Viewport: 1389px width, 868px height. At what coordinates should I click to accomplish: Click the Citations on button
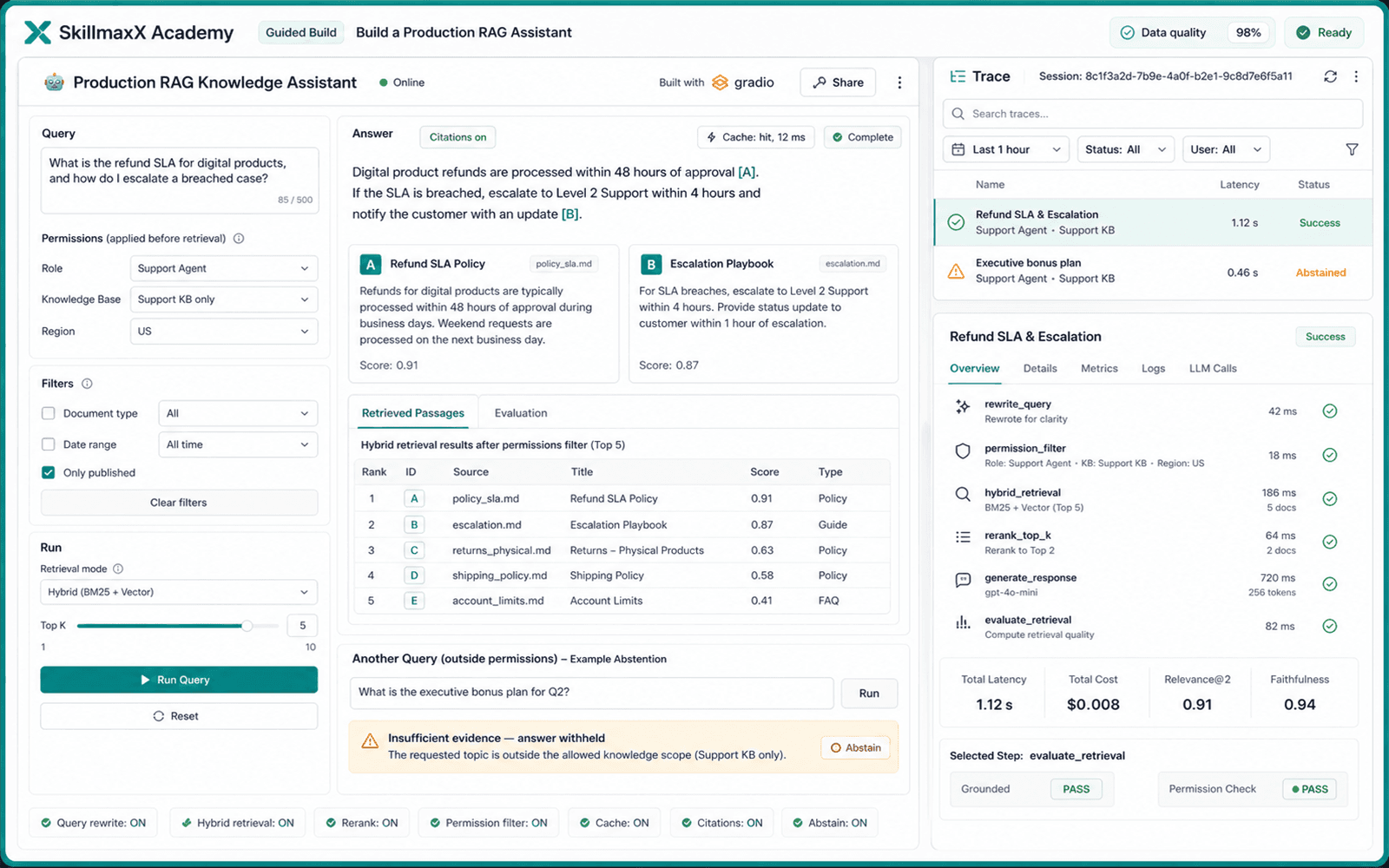coord(458,137)
